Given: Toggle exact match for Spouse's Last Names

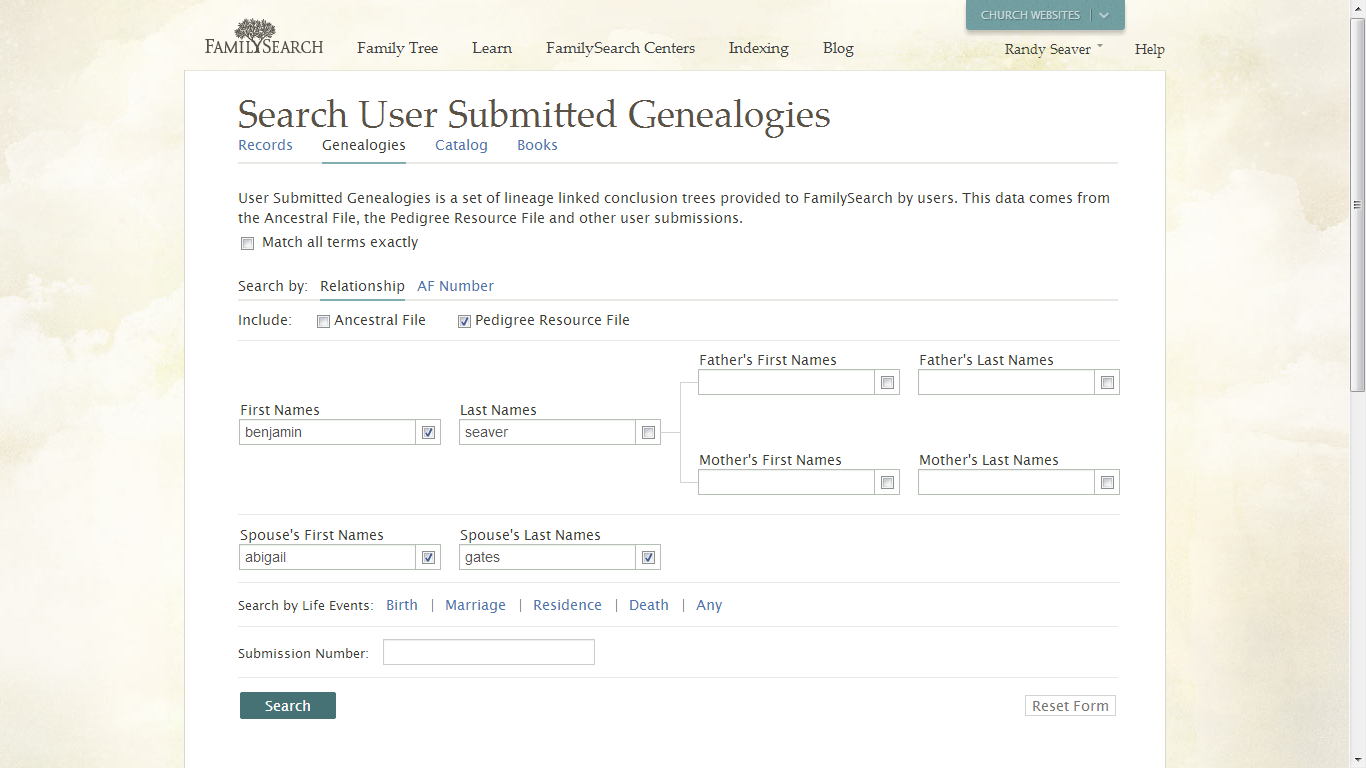Looking at the screenshot, I should point(648,557).
